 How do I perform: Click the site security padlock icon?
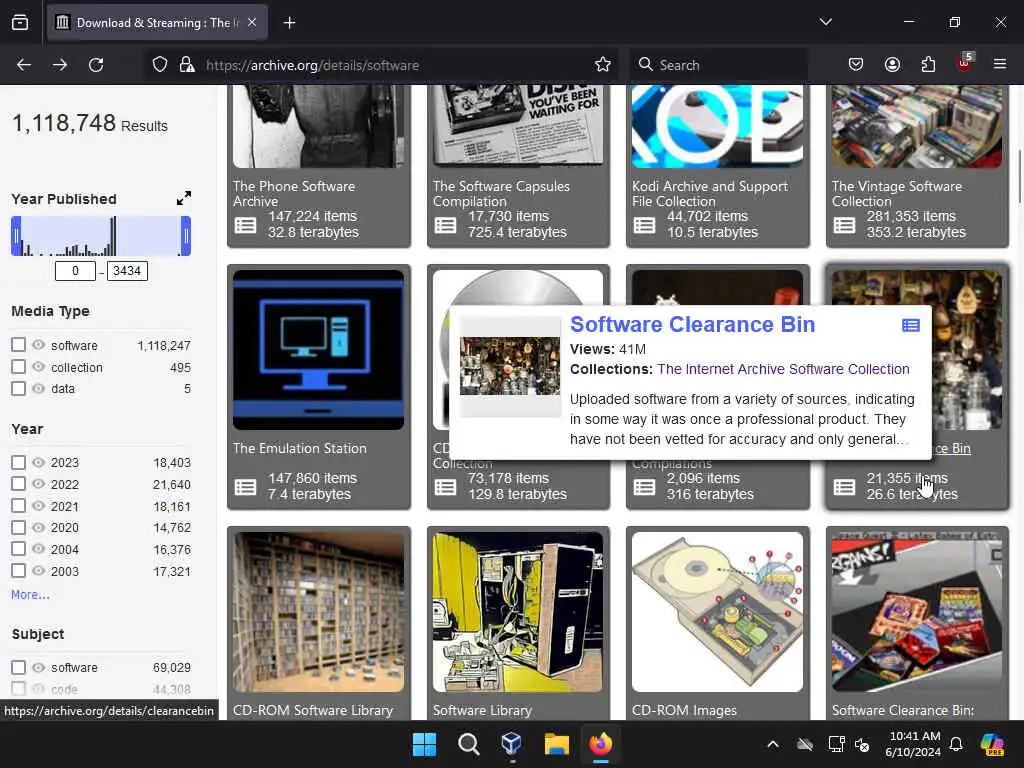tap(187, 65)
